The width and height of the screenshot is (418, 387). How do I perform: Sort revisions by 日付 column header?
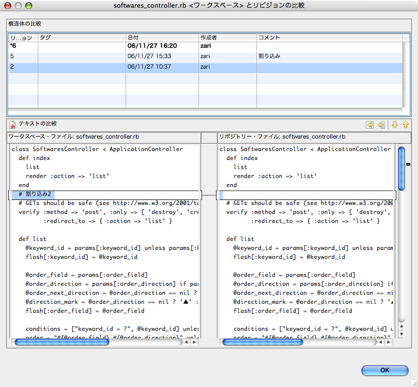tap(162, 37)
